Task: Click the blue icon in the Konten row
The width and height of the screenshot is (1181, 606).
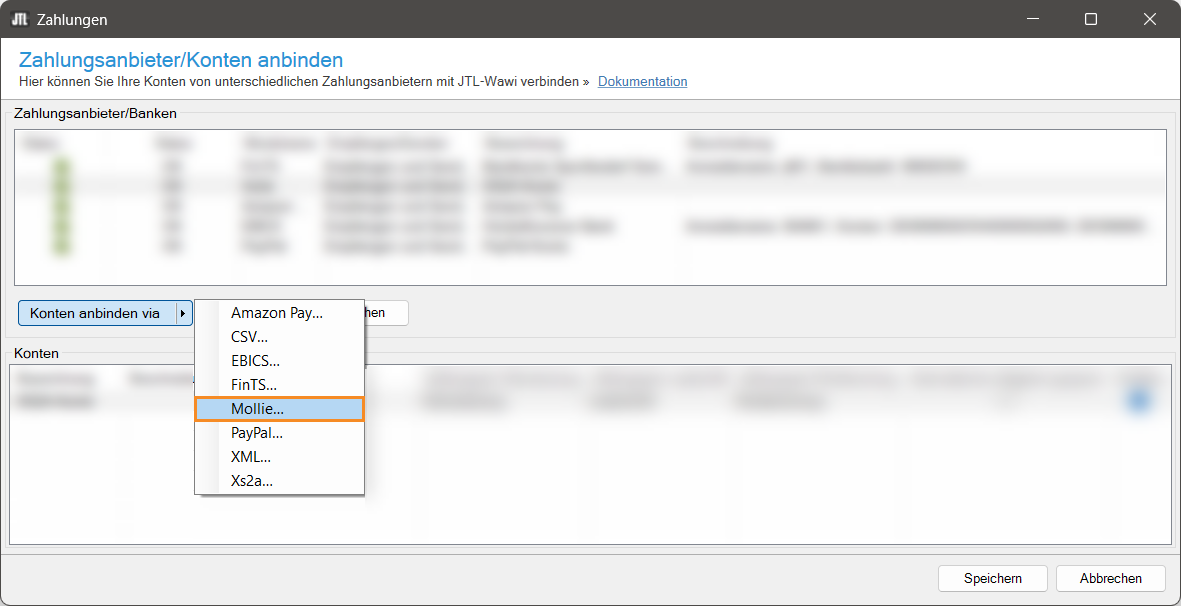Action: (x=1137, y=401)
